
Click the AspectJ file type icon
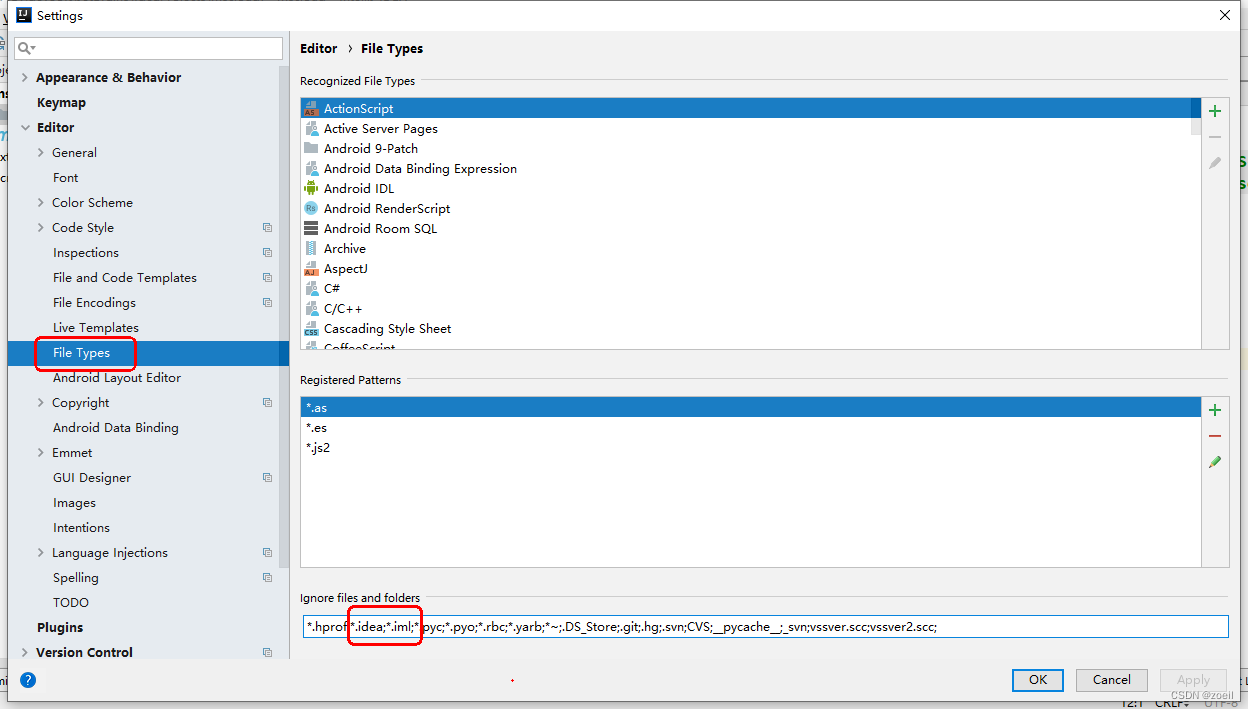coord(311,268)
